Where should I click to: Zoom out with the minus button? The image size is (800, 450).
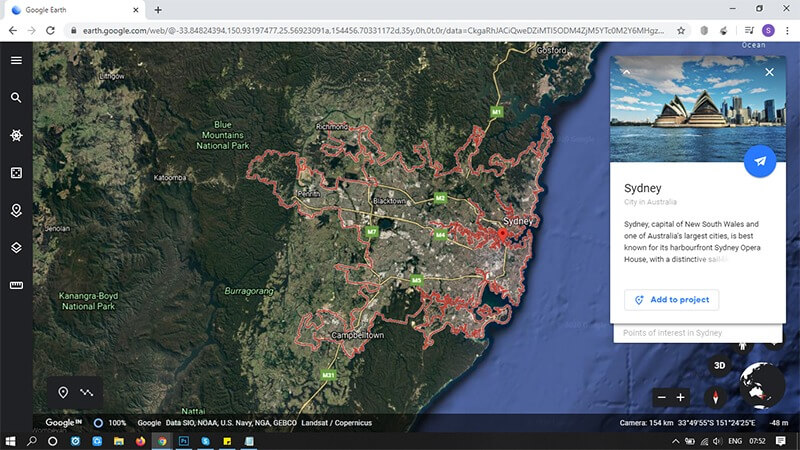[662, 397]
